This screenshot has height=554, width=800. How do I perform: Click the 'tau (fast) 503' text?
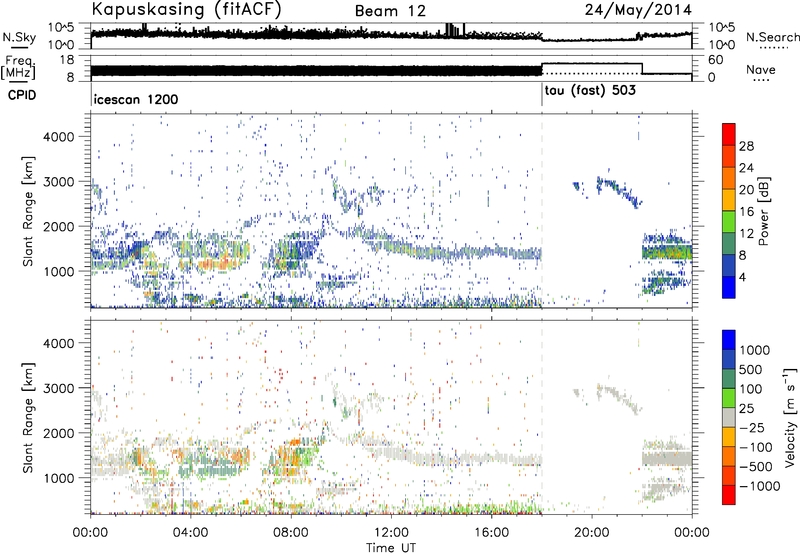590,91
